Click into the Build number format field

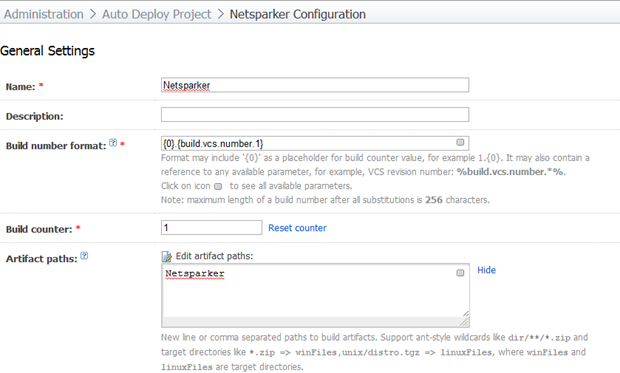coord(315,143)
